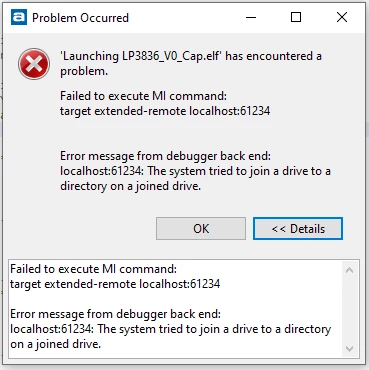Dismiss the error with the OK button
Screen dimensions: 369x370
point(201,229)
